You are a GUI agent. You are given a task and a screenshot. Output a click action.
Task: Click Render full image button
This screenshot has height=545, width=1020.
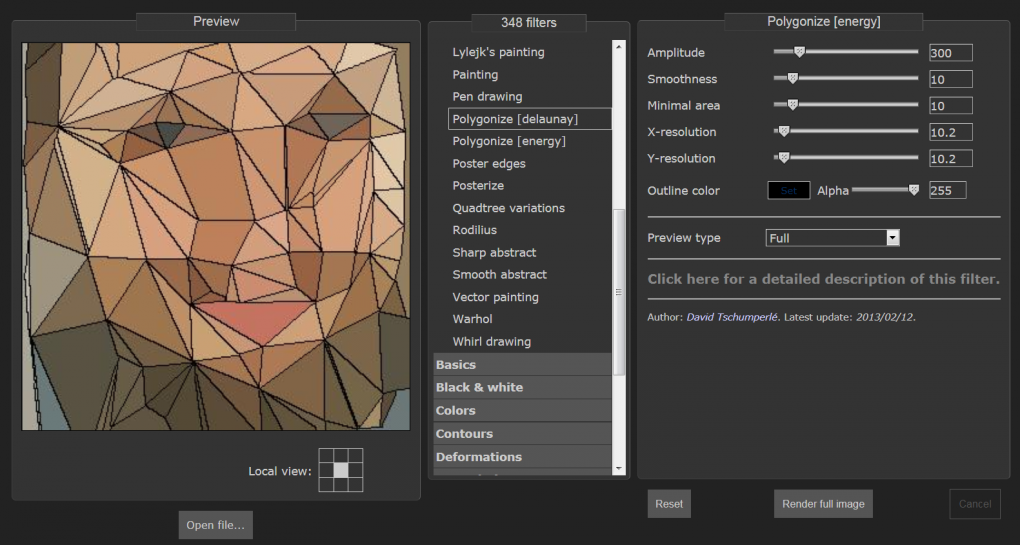tap(823, 504)
